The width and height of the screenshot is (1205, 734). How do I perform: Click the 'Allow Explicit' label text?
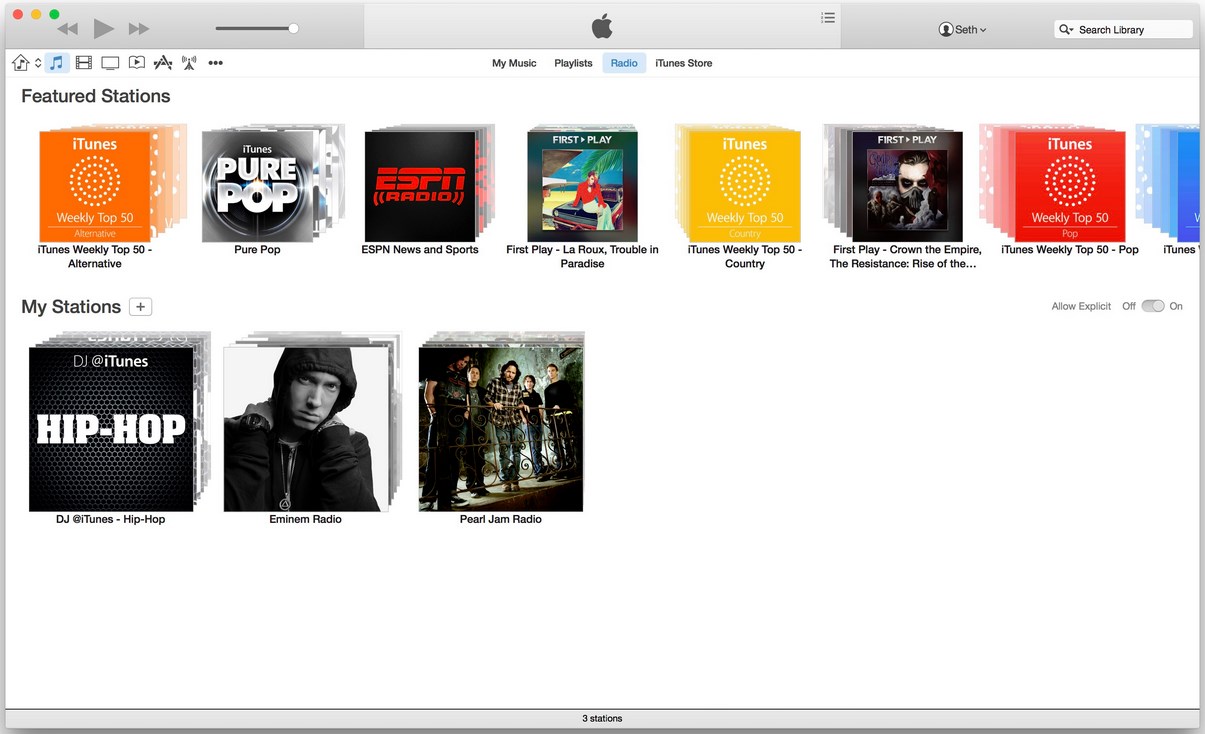coord(1081,307)
